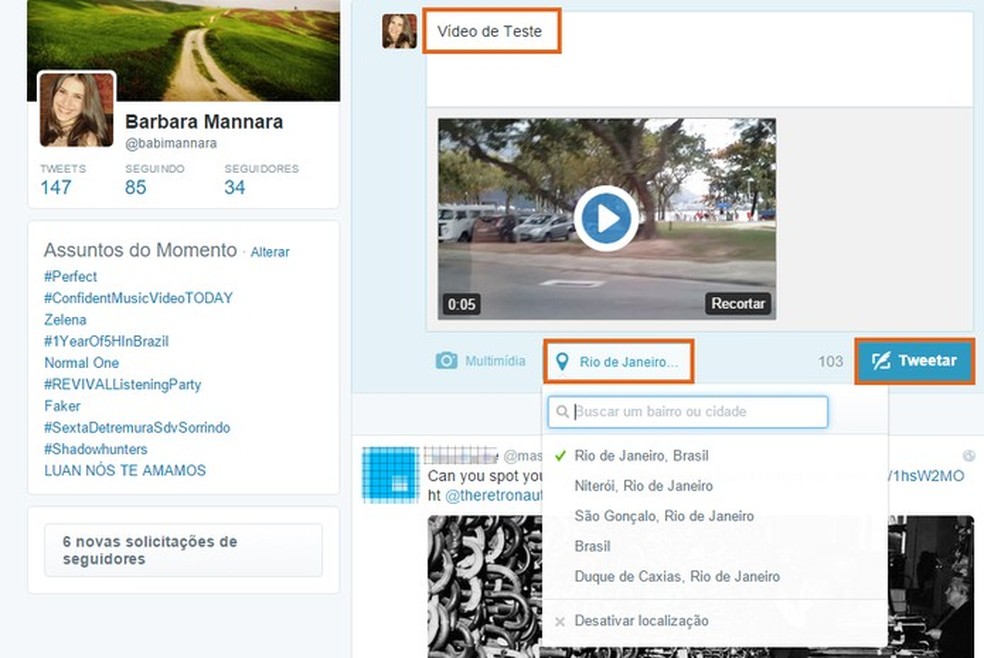Click the Alterar link beside Assuntos do Momento
The width and height of the screenshot is (984, 658).
[x=270, y=252]
